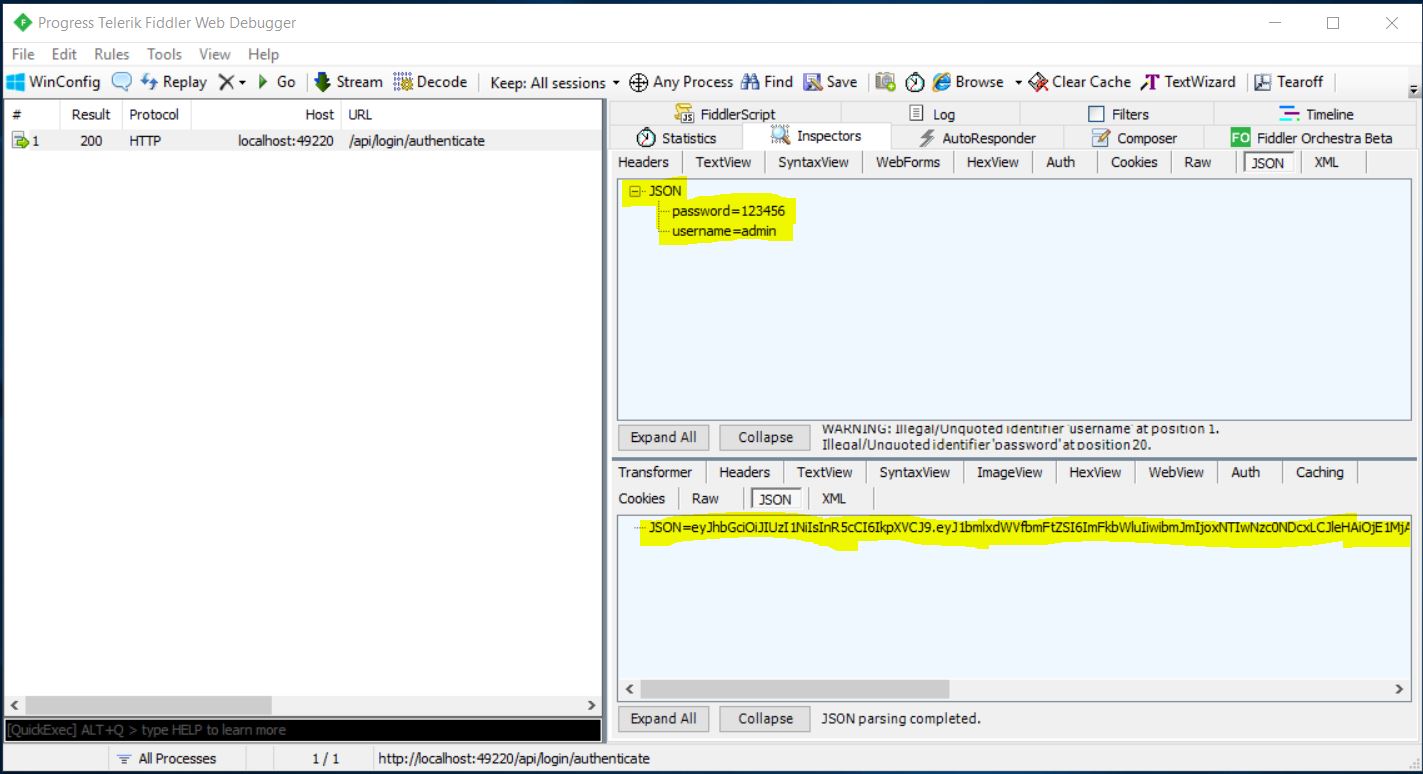Click the comment speech-bubble icon

coord(121,82)
